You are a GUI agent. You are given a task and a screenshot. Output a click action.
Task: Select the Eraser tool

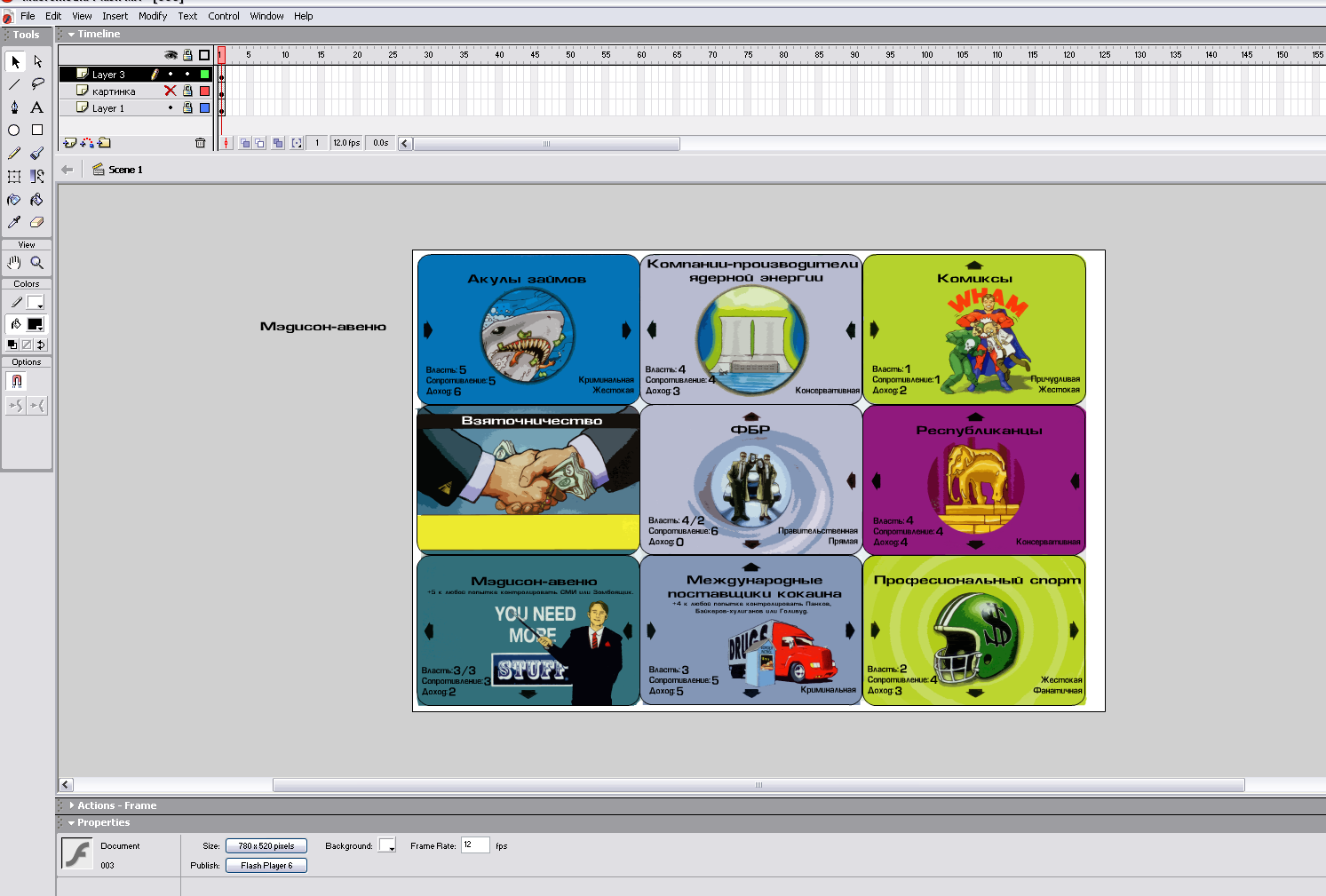[37, 223]
